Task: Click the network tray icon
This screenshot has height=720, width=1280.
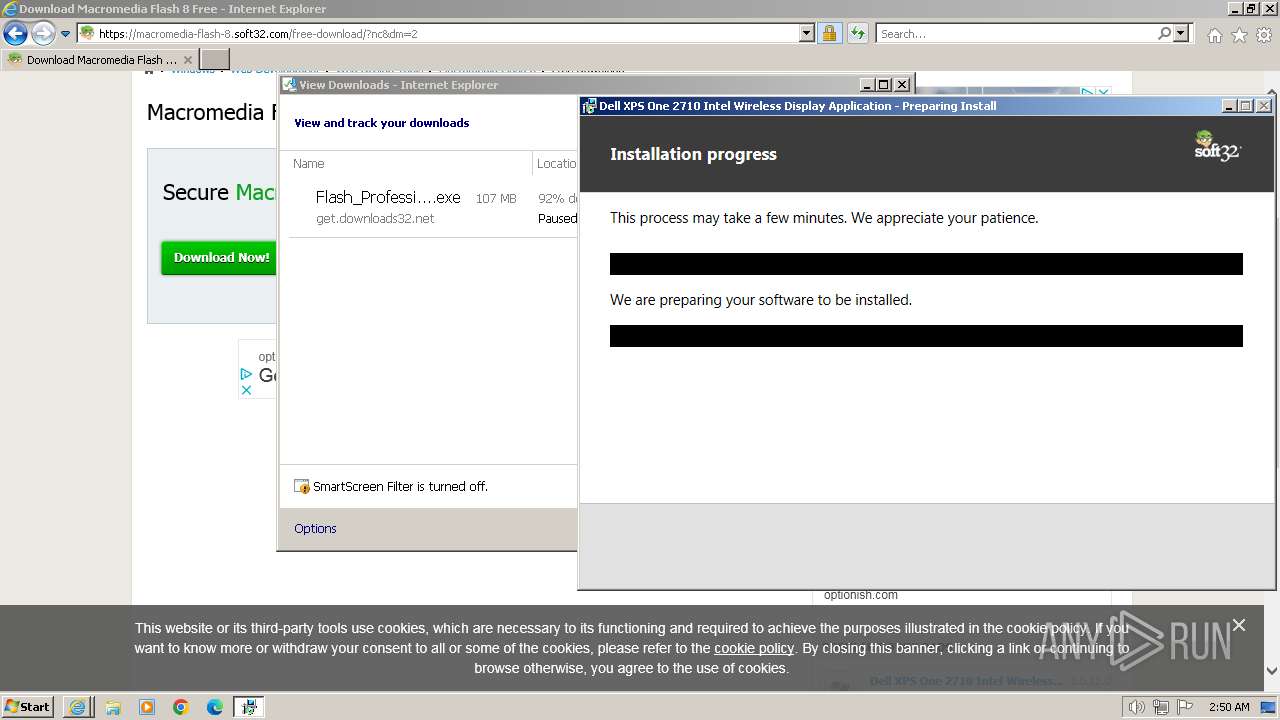Action: pos(1161,707)
